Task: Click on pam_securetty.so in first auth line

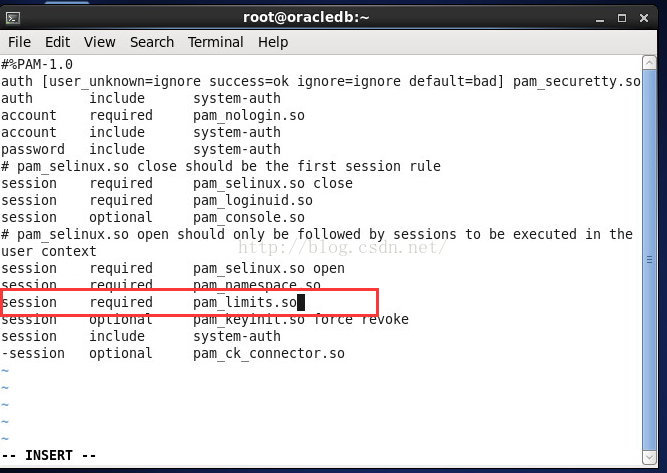Action: [x=576, y=81]
